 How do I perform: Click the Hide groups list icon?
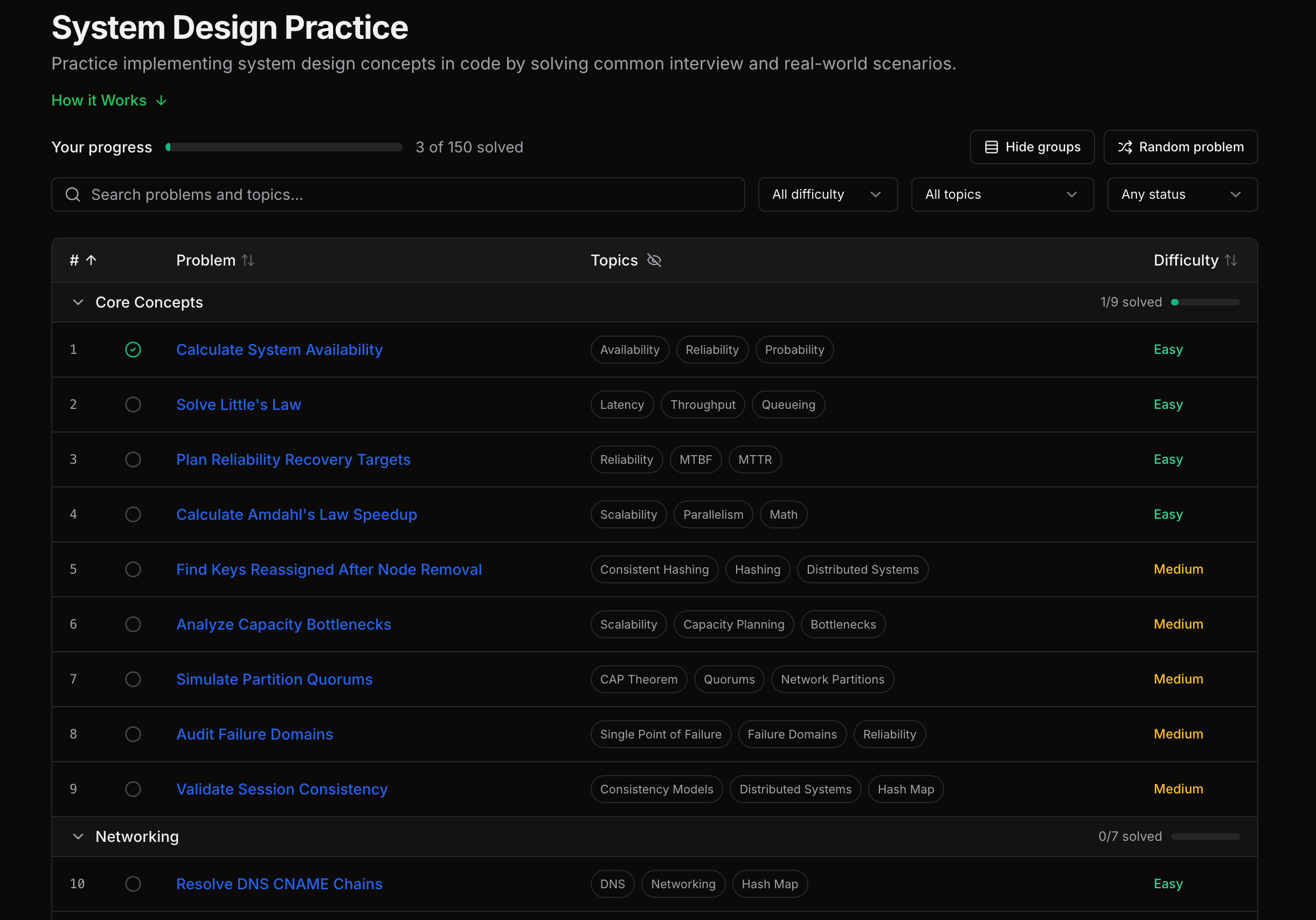pyautogui.click(x=991, y=147)
